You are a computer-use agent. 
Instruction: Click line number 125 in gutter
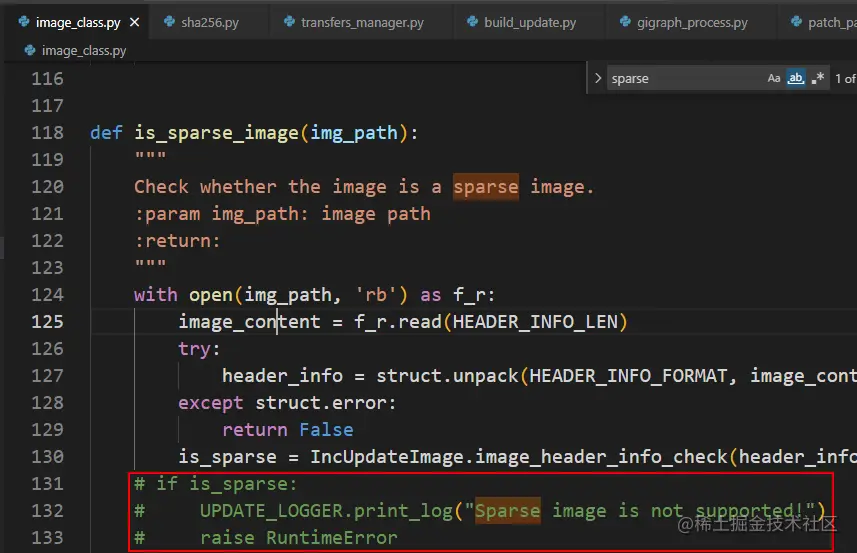(48, 322)
